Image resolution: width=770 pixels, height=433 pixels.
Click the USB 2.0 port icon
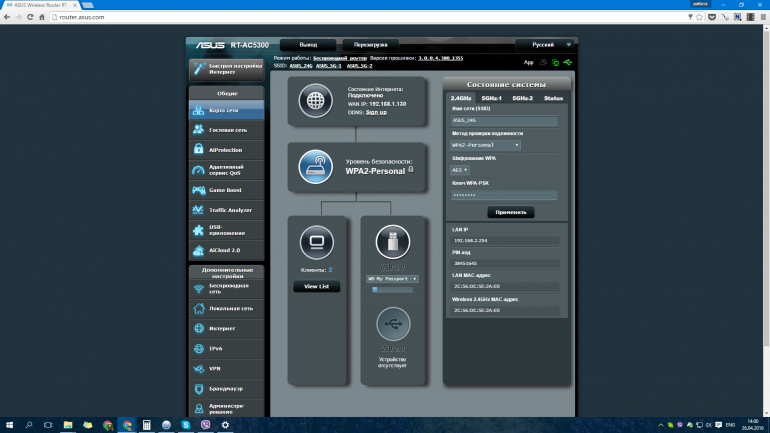click(393, 324)
